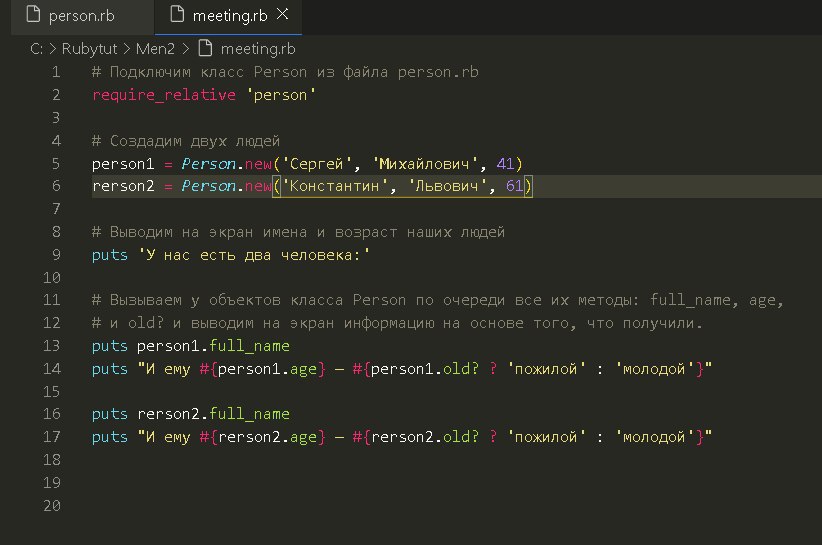
Task: Click the number 61 on line 6
Action: [x=514, y=186]
